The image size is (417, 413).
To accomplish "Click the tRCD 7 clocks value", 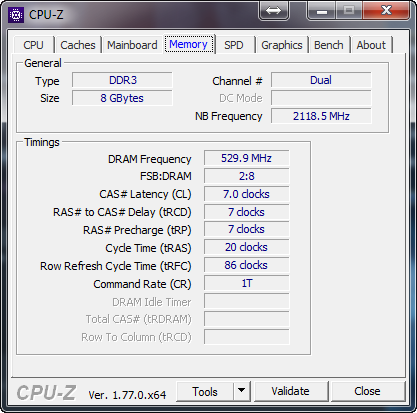I will click(247, 212).
